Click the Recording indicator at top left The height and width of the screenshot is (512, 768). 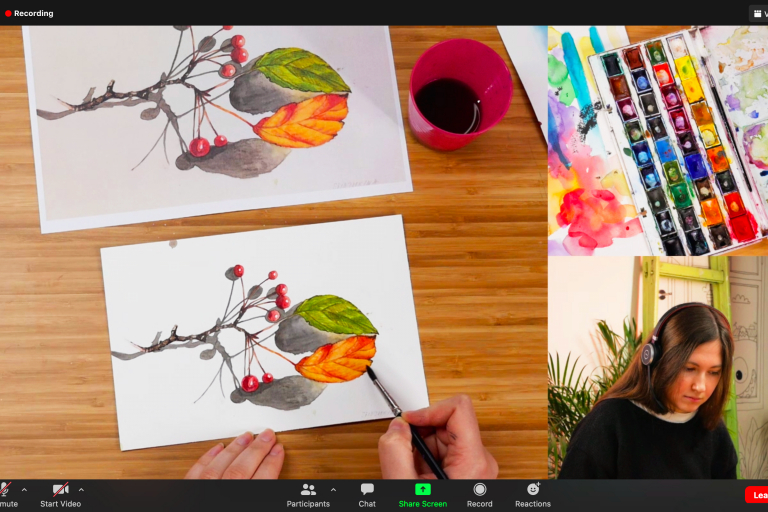[x=29, y=13]
